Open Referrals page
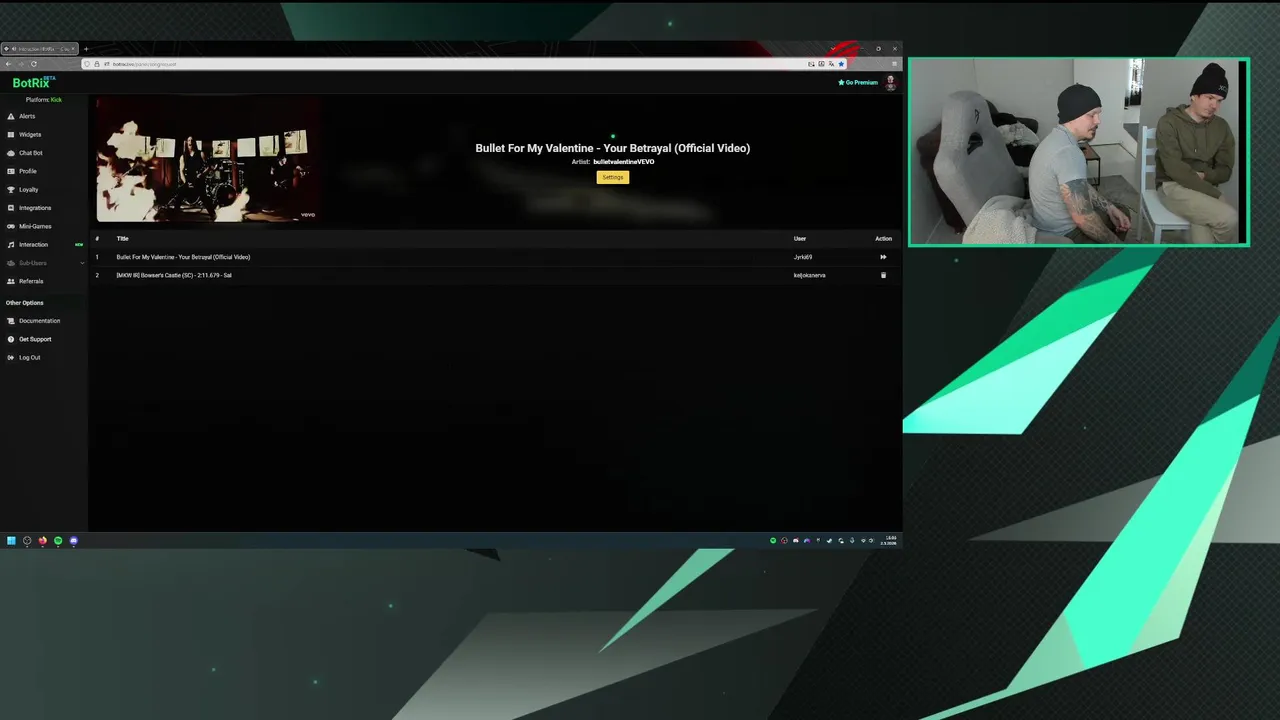Viewport: 1280px width, 720px height. tap(31, 281)
